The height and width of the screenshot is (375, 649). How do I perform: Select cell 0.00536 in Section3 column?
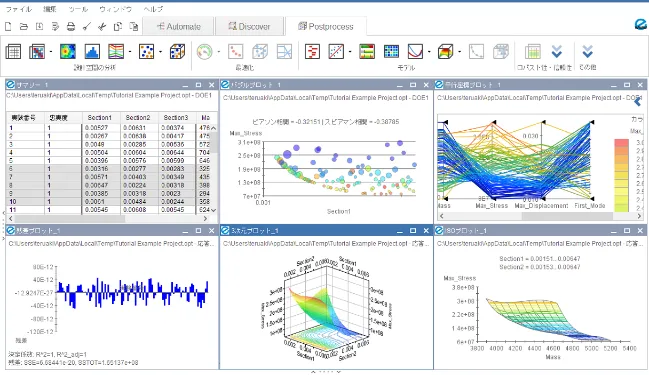click(x=177, y=144)
